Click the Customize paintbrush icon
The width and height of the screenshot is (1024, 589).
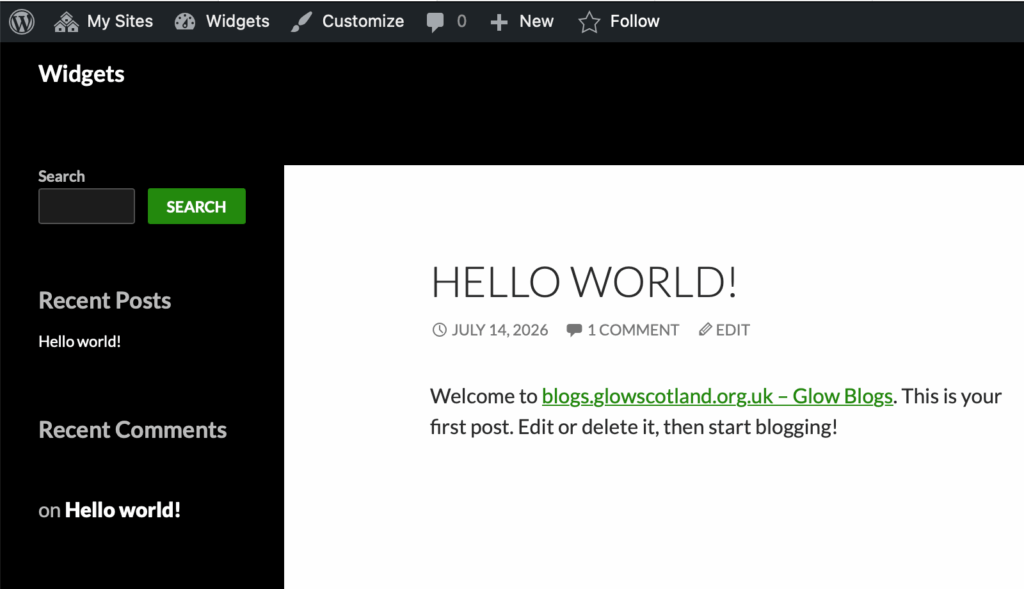coord(301,22)
